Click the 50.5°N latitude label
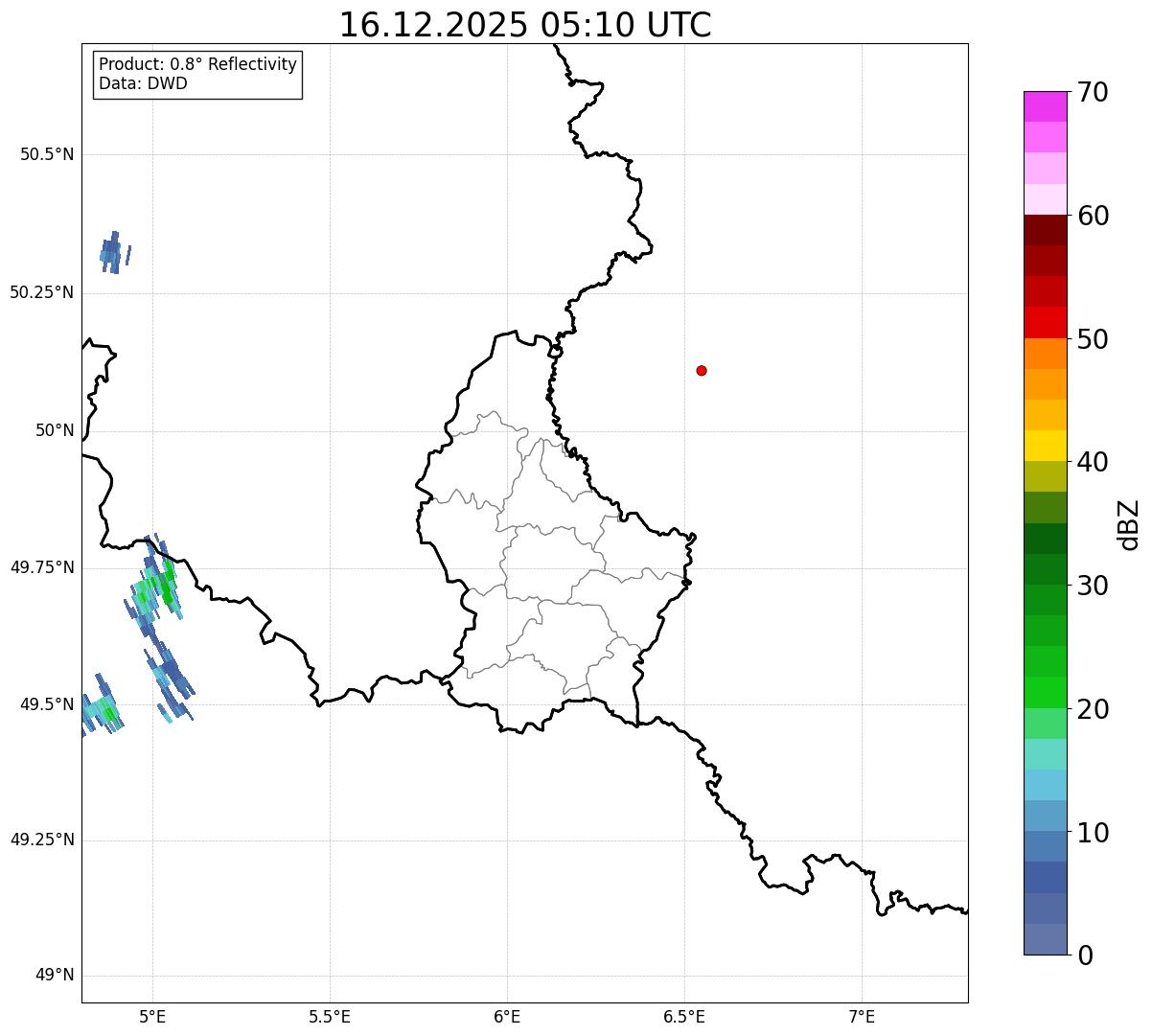This screenshot has width=1152, height=1036. [47, 154]
